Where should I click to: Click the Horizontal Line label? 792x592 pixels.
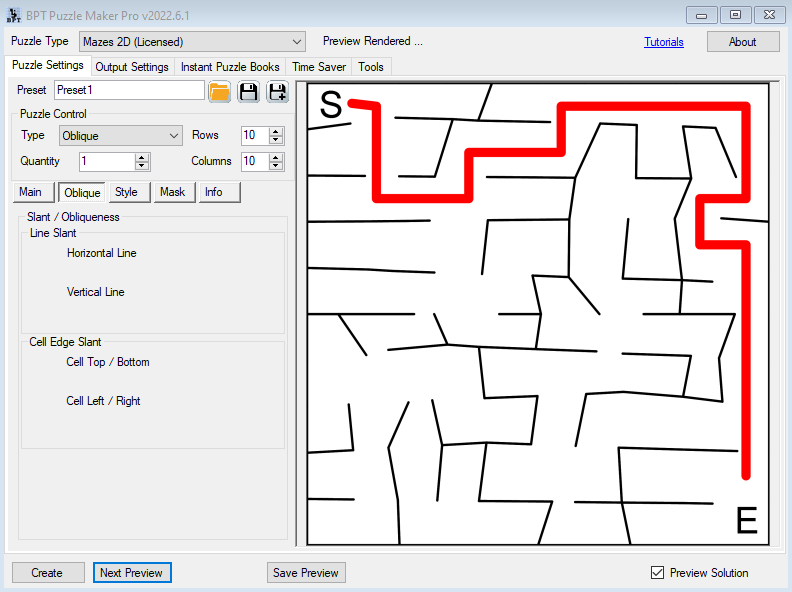point(102,253)
